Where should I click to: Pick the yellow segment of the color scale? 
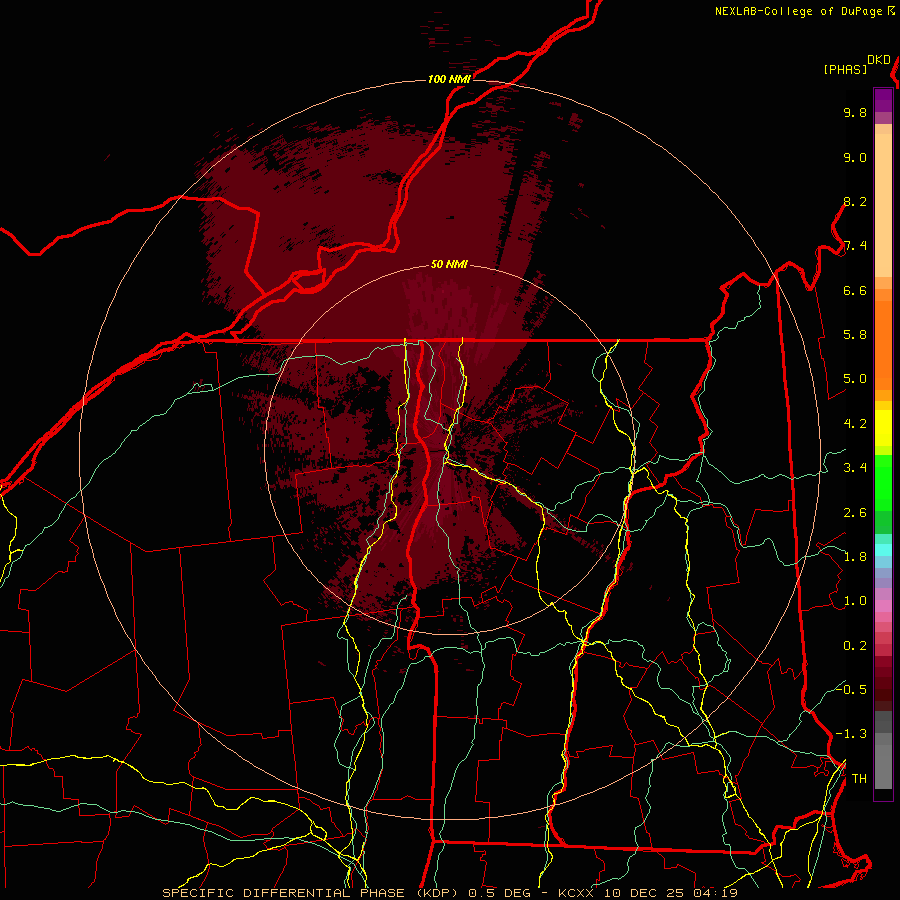tap(883, 428)
